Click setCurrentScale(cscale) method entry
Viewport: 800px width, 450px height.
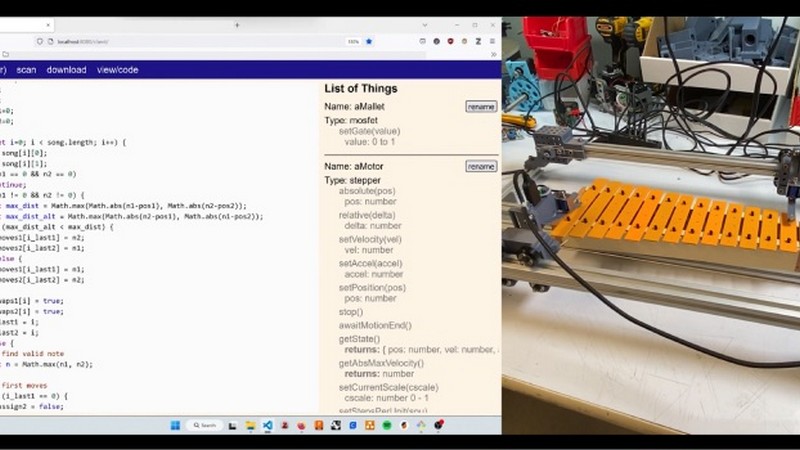pos(388,387)
